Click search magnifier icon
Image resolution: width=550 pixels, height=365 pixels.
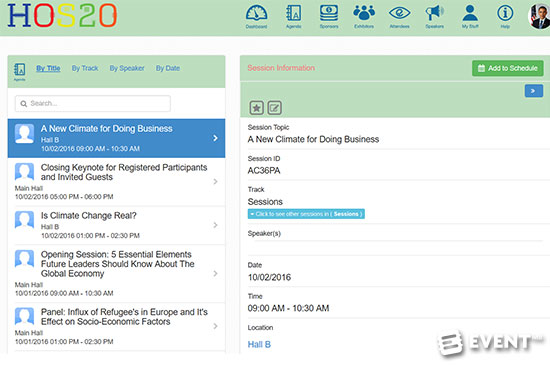pyautogui.click(x=24, y=104)
